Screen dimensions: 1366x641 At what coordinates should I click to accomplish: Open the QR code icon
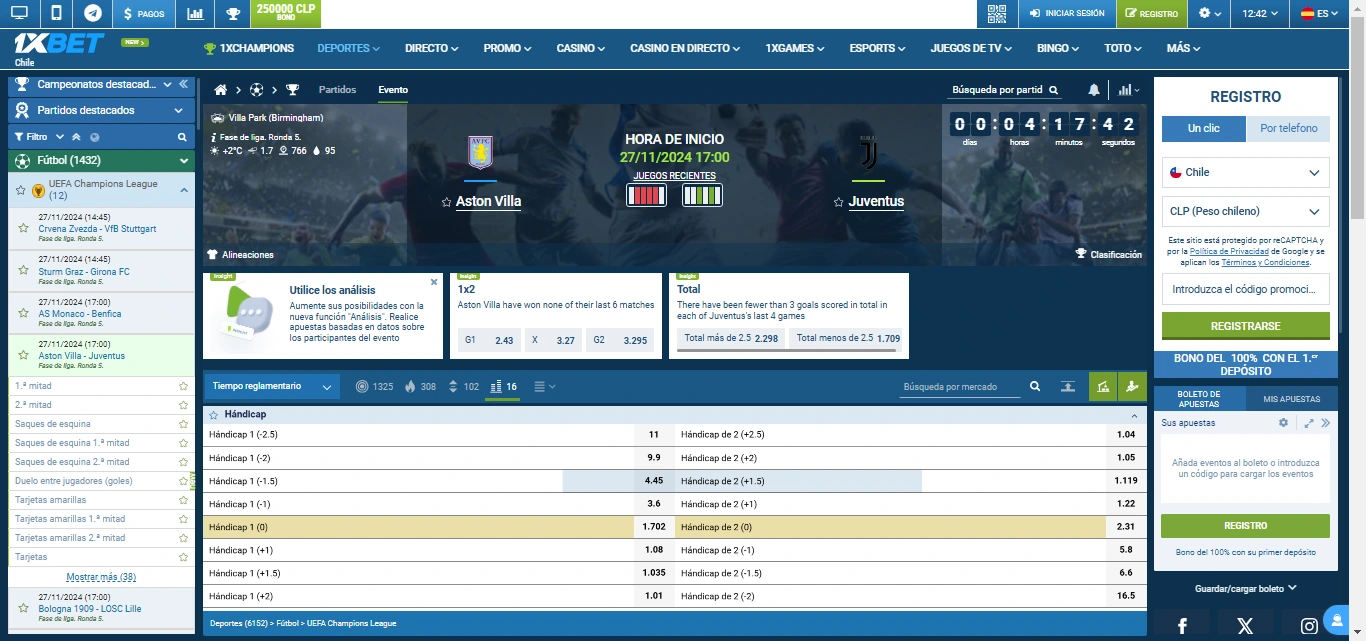point(996,14)
